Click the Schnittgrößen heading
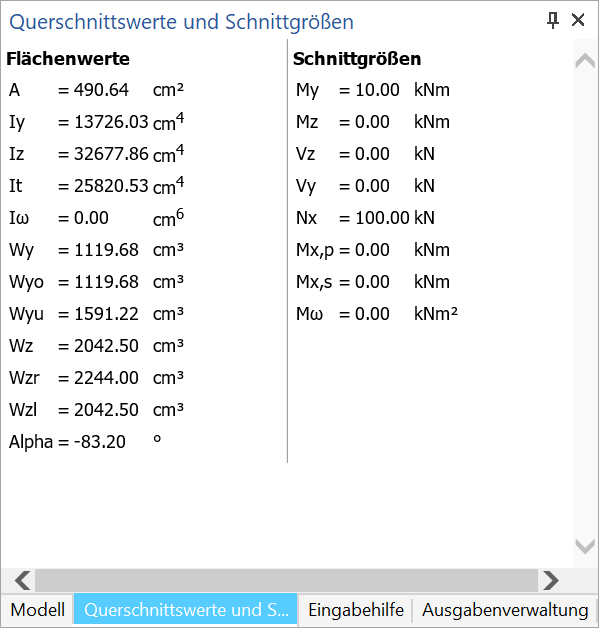The image size is (599, 628). [x=357, y=59]
